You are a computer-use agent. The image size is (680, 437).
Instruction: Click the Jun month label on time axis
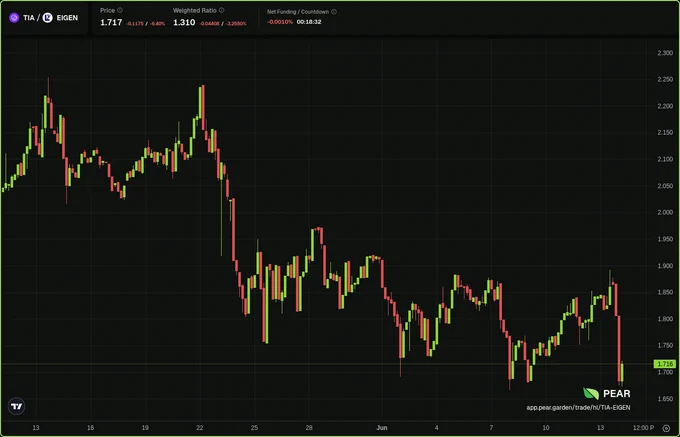(382, 428)
